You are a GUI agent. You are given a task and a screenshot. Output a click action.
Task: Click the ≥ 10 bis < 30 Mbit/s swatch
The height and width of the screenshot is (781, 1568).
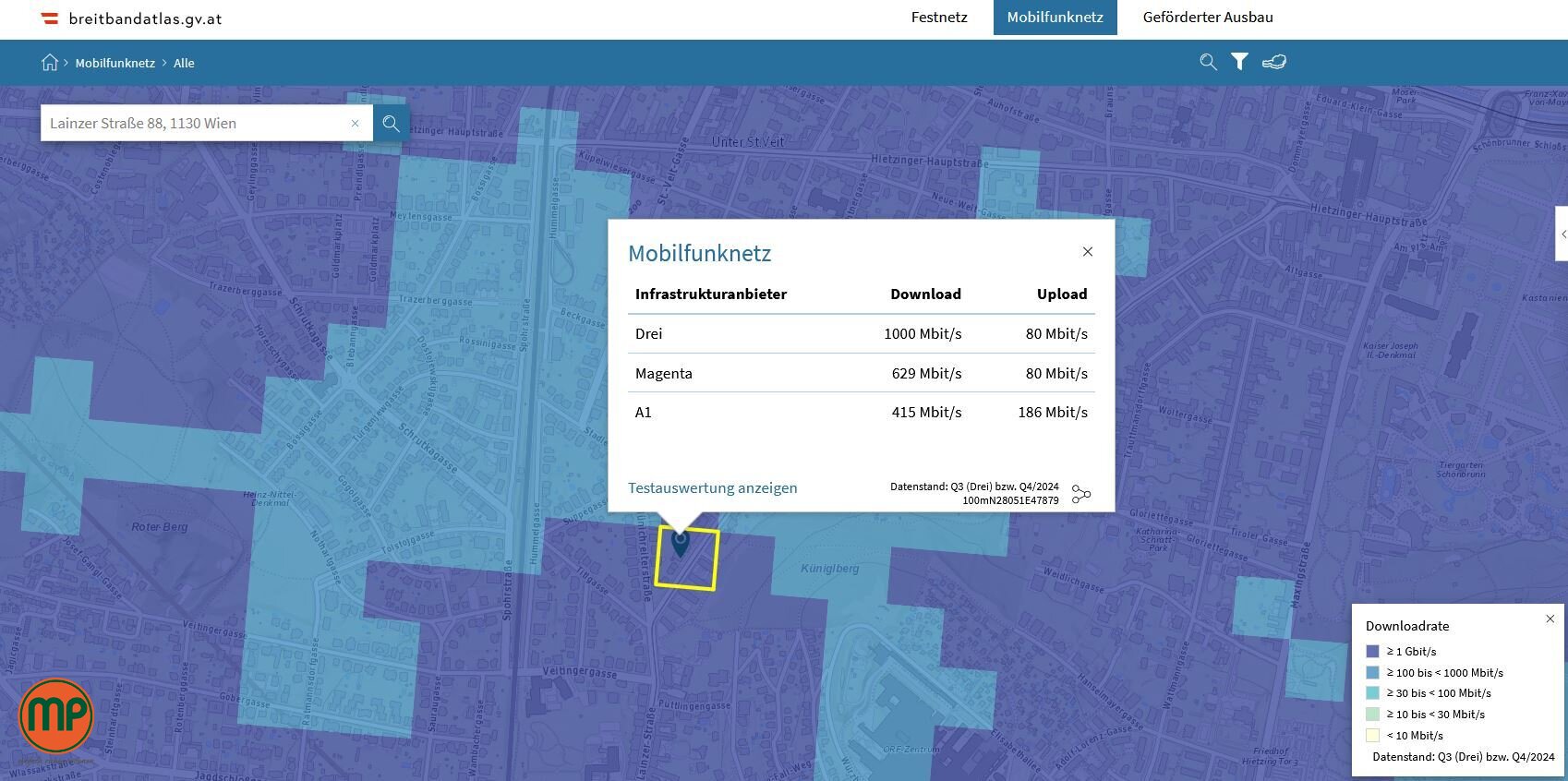tap(1372, 714)
